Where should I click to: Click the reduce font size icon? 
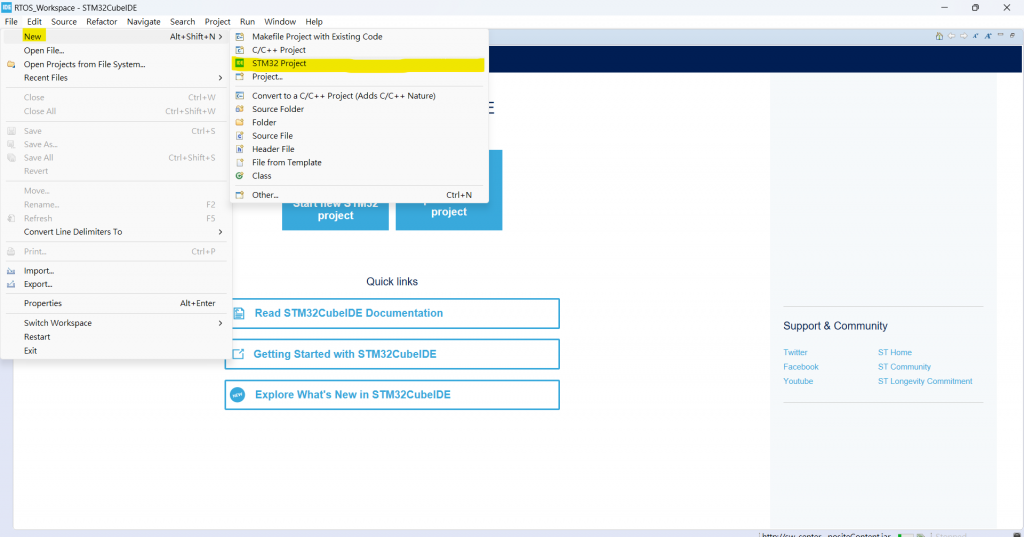point(976,36)
